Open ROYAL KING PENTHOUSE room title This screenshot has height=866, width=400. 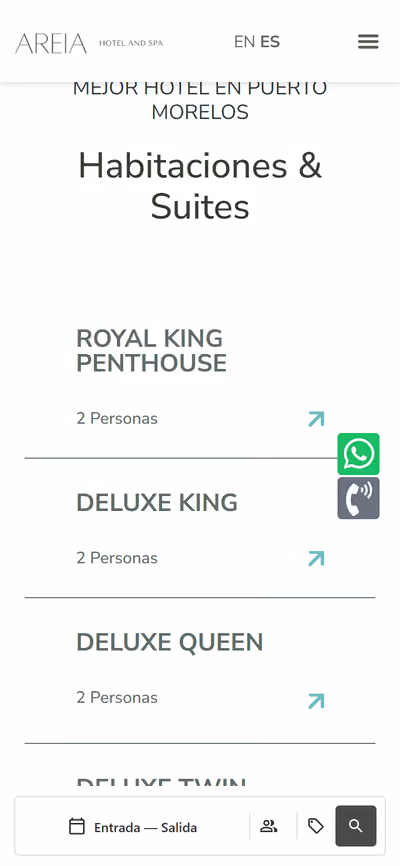pyautogui.click(x=151, y=351)
